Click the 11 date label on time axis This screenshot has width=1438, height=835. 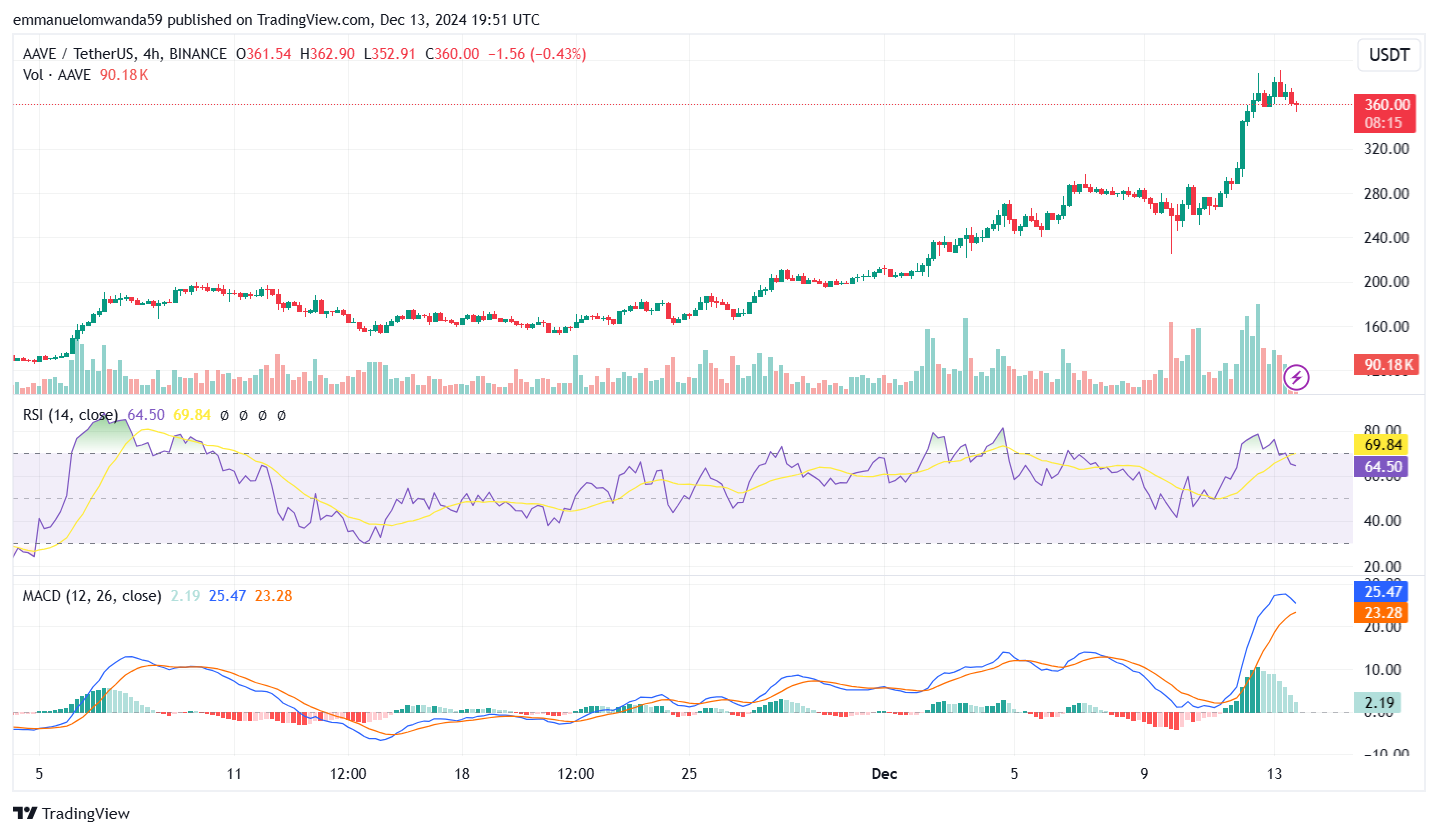[x=235, y=773]
